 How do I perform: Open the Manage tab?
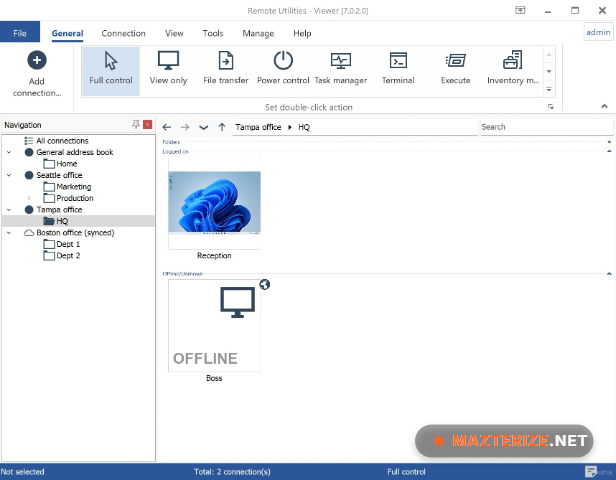(x=258, y=33)
